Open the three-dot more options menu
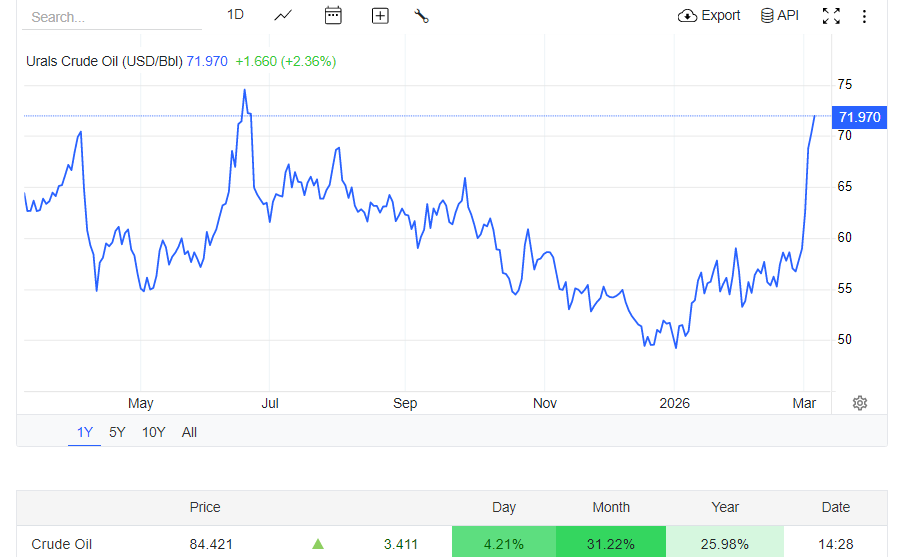This screenshot has width=912, height=557. [865, 16]
